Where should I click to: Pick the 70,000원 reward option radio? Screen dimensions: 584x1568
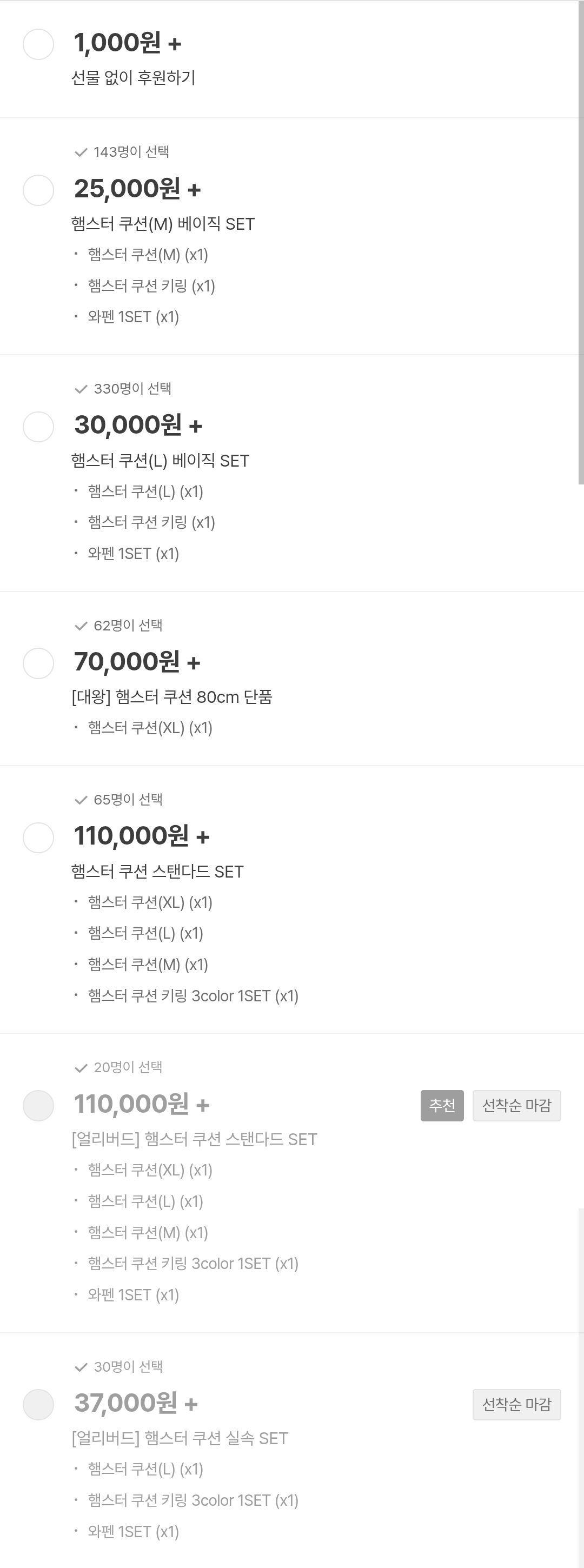[x=38, y=663]
